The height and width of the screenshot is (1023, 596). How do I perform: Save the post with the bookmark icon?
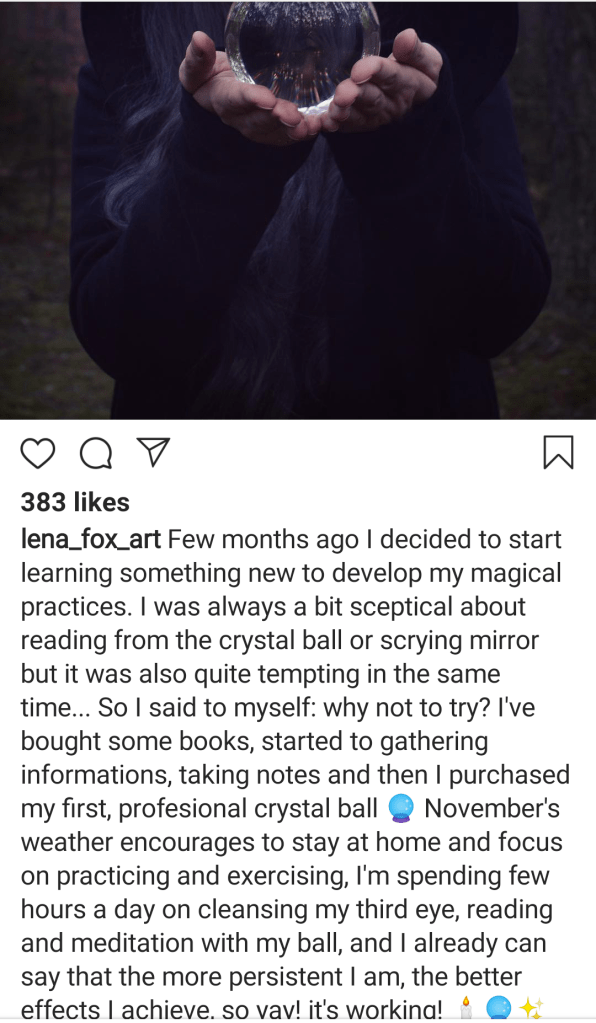[559, 452]
